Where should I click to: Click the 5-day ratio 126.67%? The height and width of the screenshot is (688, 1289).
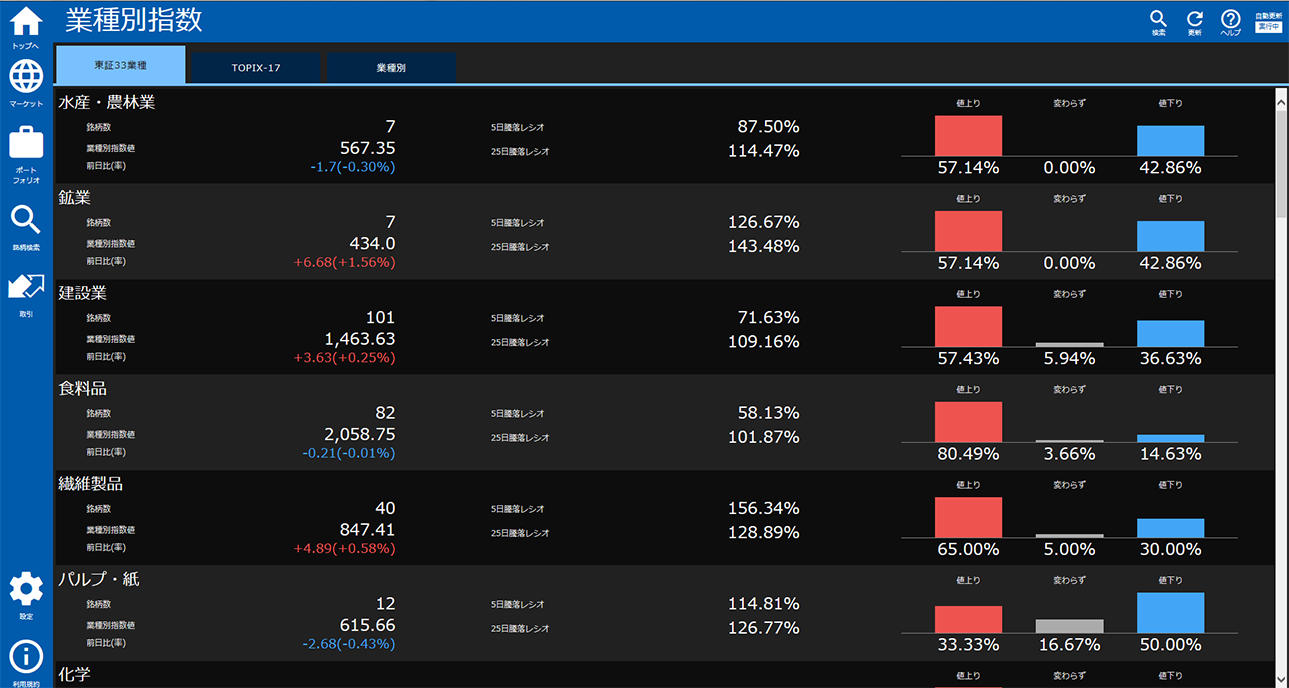763,222
